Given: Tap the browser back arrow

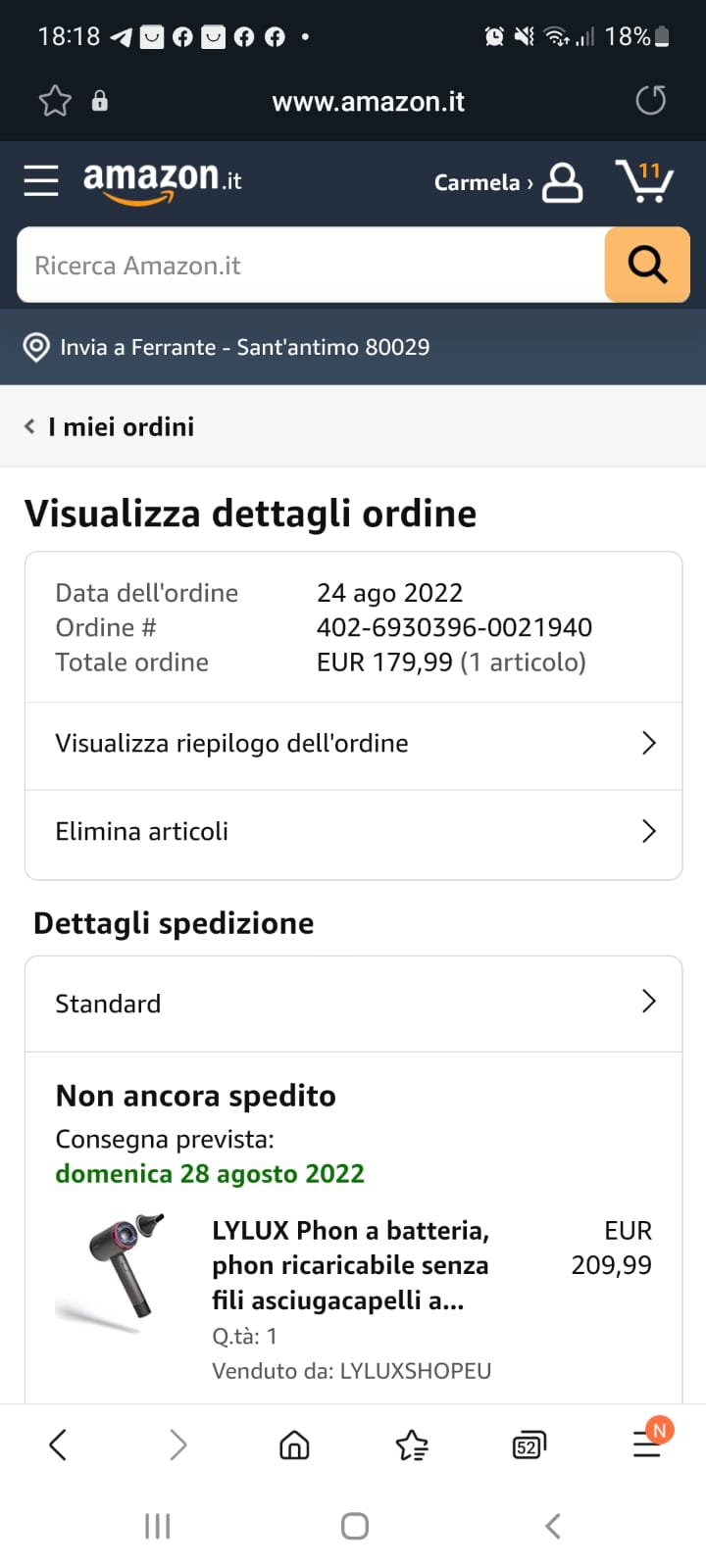Looking at the screenshot, I should 58,1445.
